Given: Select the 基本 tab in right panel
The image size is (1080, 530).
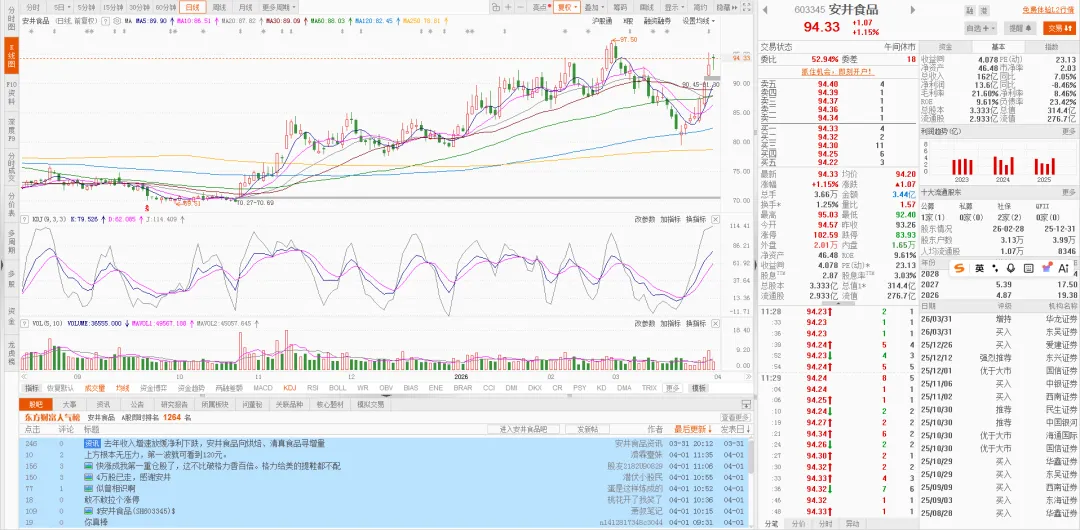Looking at the screenshot, I should point(998,46).
